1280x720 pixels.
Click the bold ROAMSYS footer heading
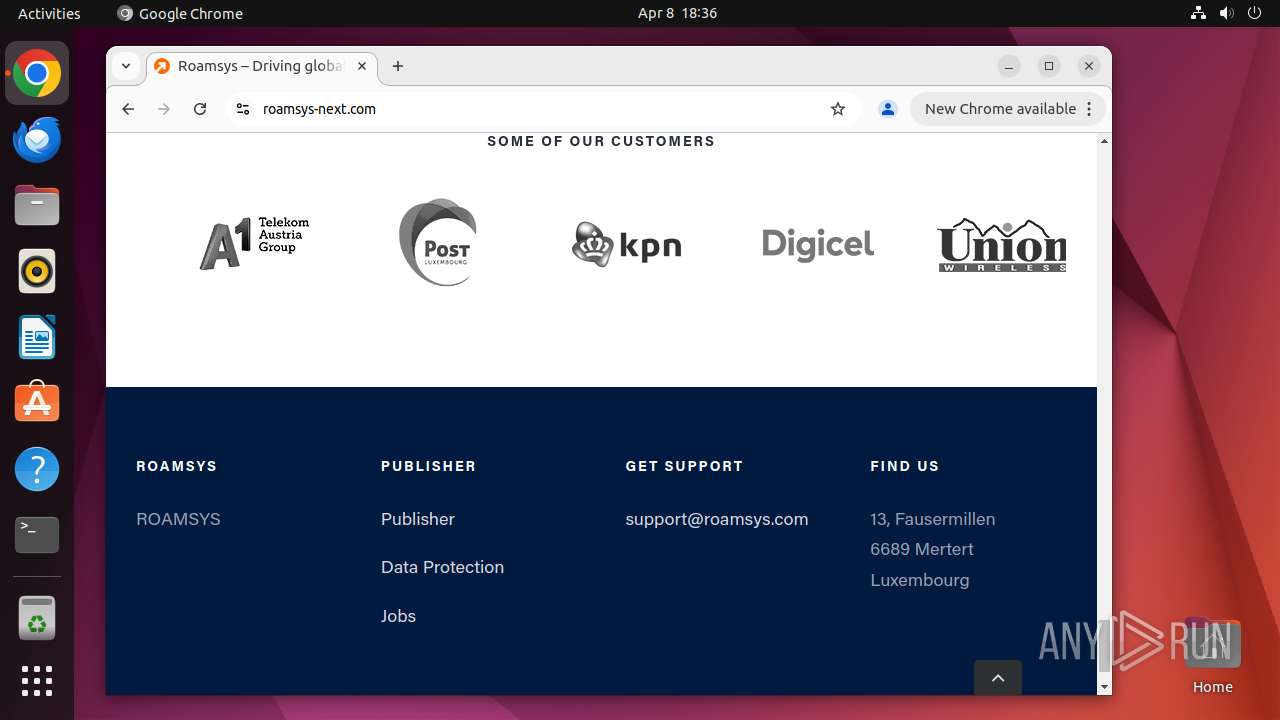point(176,466)
